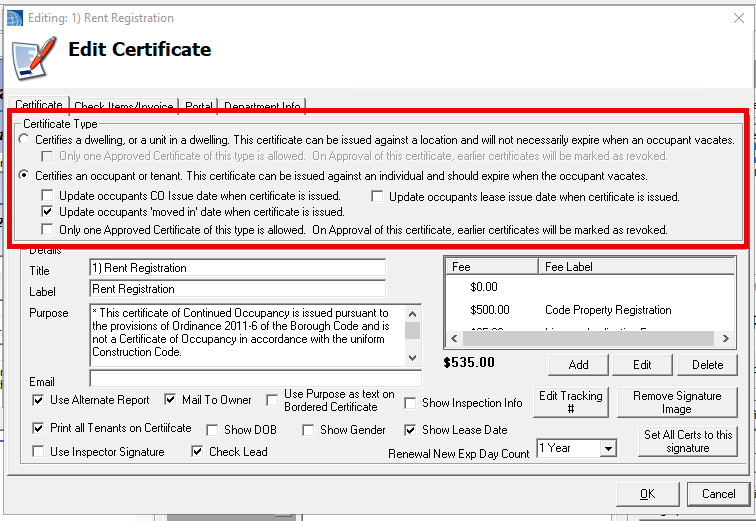Enable Update occupants CO Issue date checkbox
756x521 pixels.
coord(48,197)
